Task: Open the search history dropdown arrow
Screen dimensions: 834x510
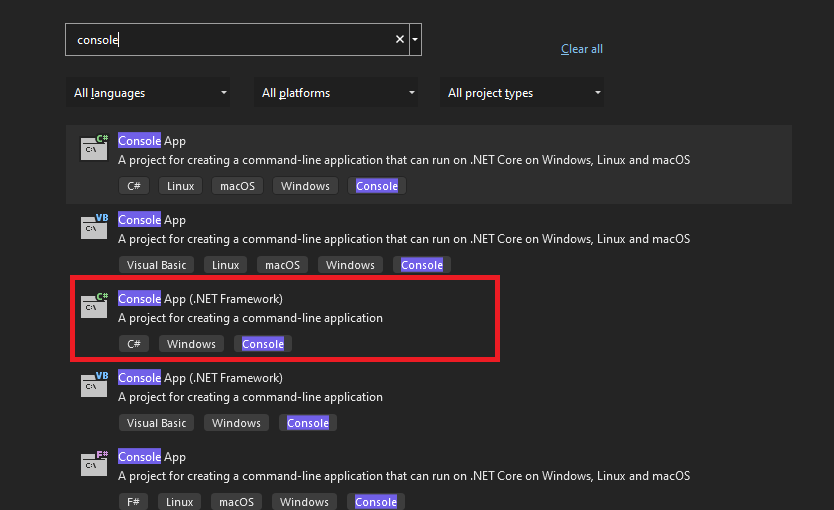Action: point(415,39)
